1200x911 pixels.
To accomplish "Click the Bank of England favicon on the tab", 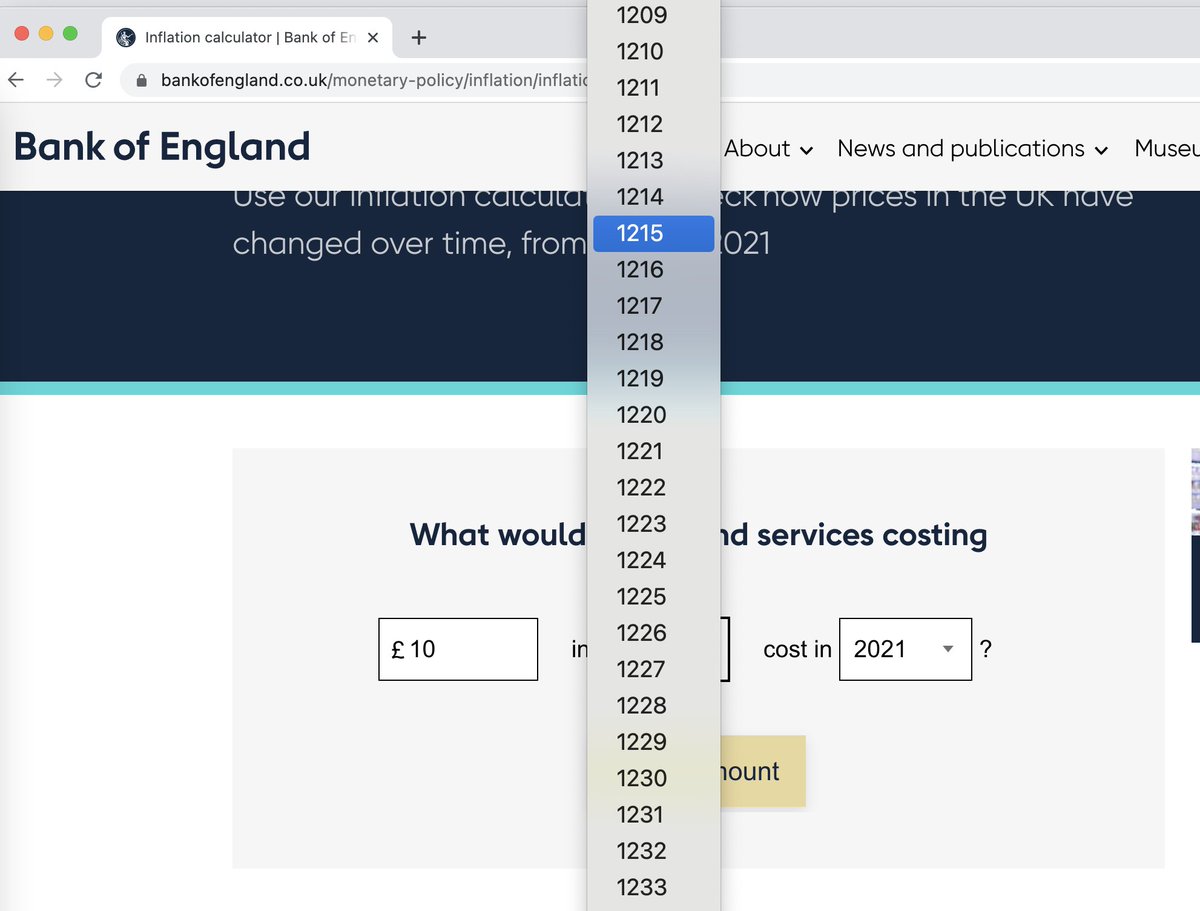I will click(125, 37).
